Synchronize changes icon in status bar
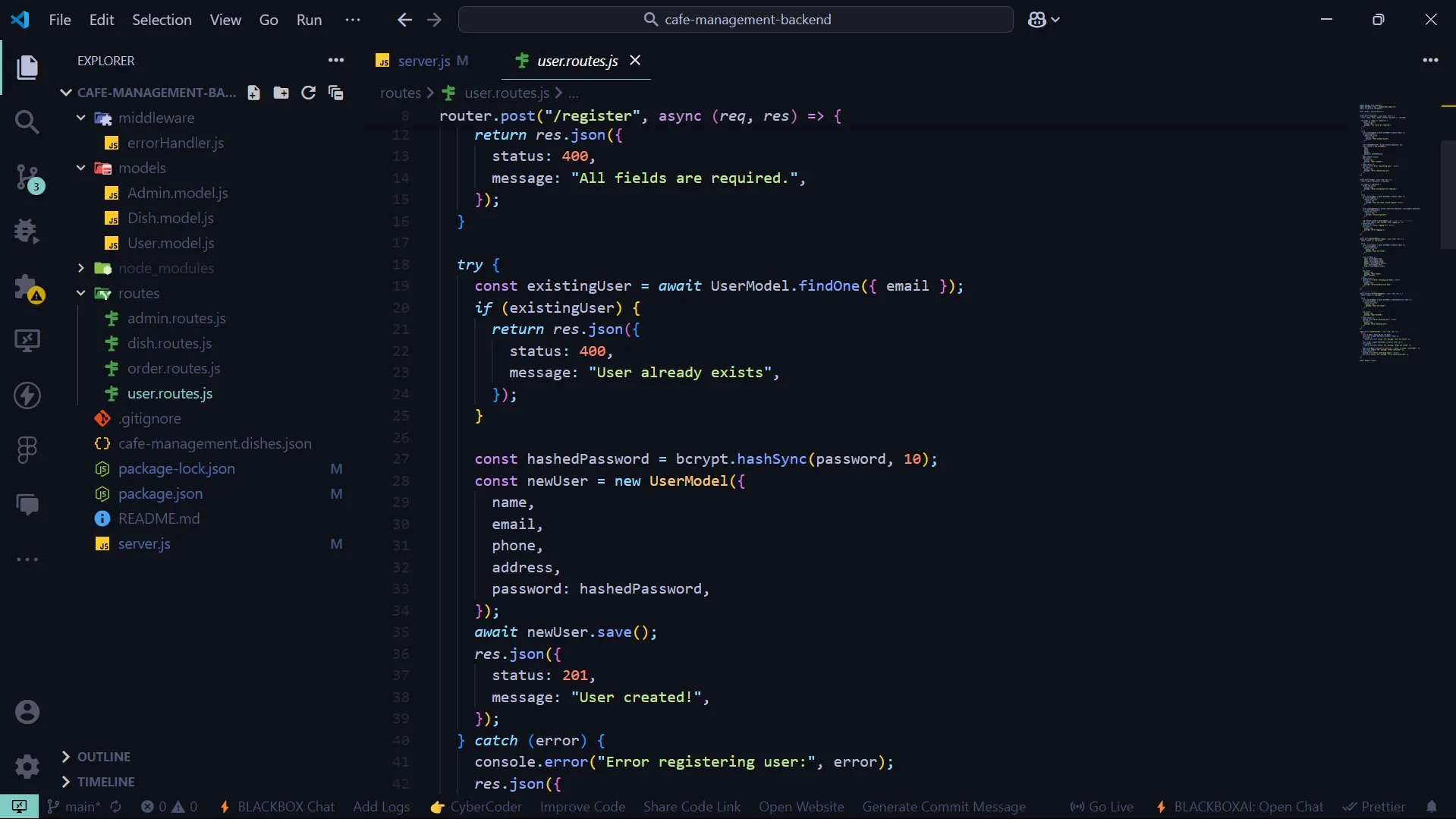The image size is (1456, 819). pos(116,807)
